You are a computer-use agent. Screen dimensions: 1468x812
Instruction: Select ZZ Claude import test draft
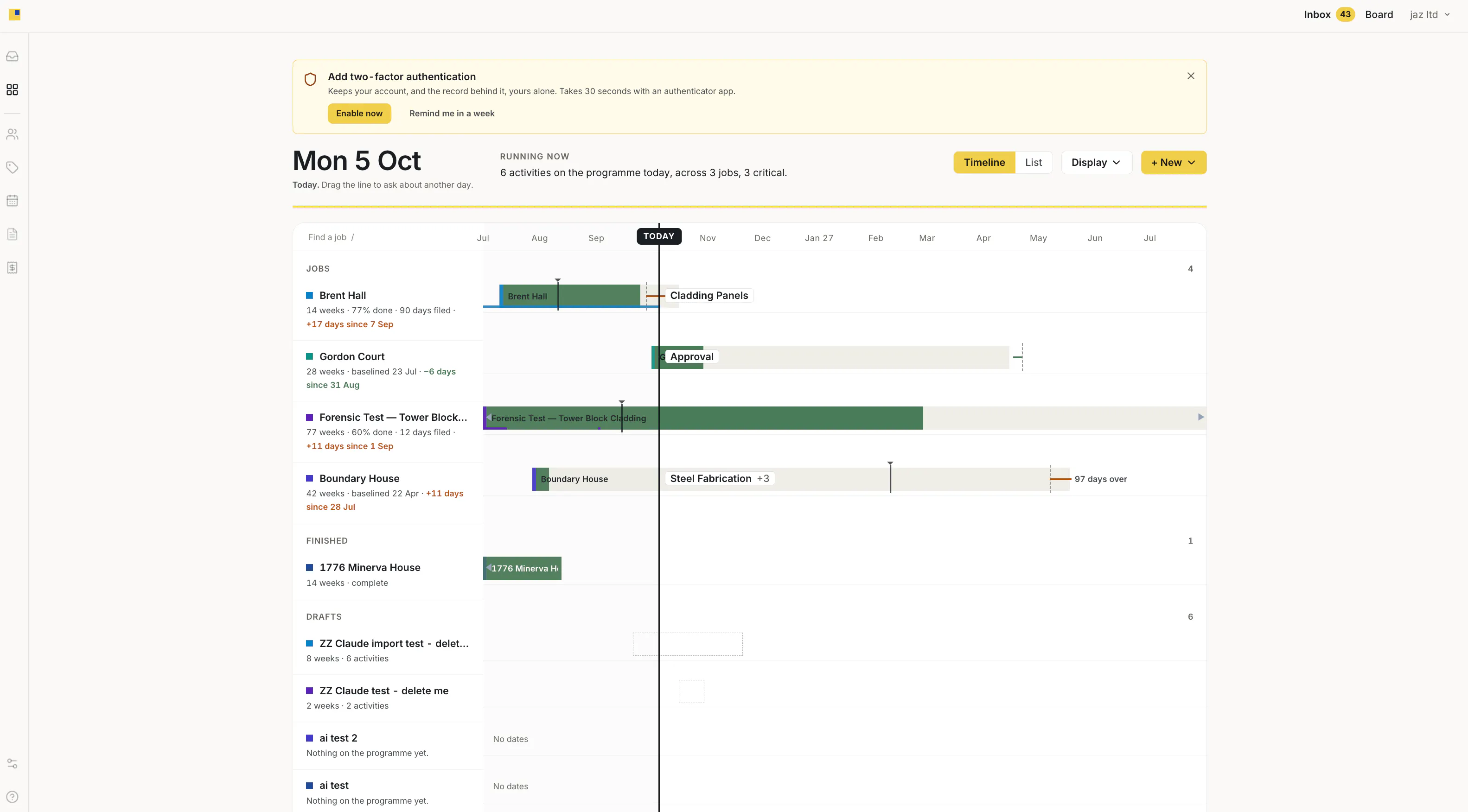point(388,651)
